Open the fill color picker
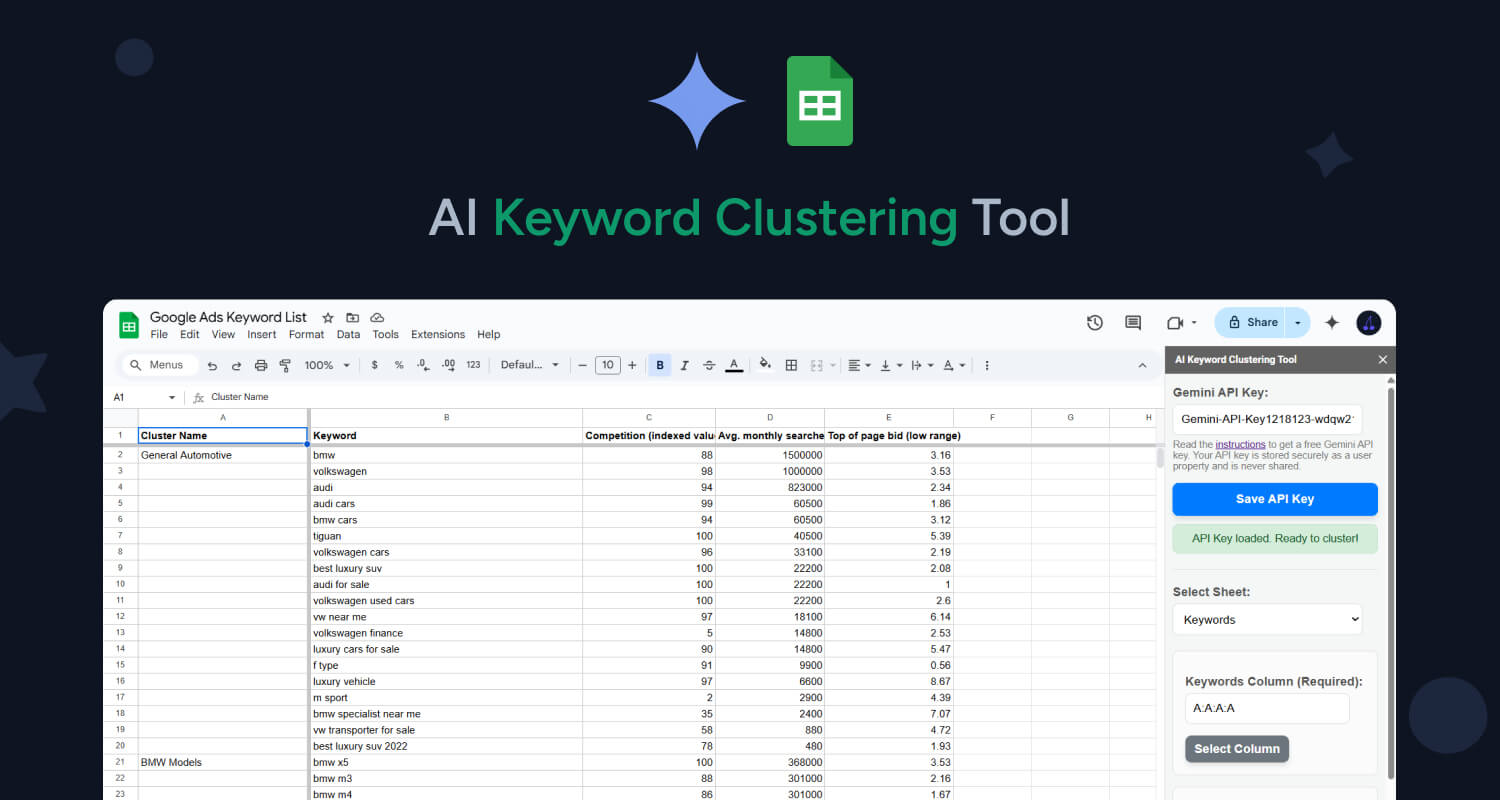This screenshot has height=800, width=1500. tap(765, 366)
